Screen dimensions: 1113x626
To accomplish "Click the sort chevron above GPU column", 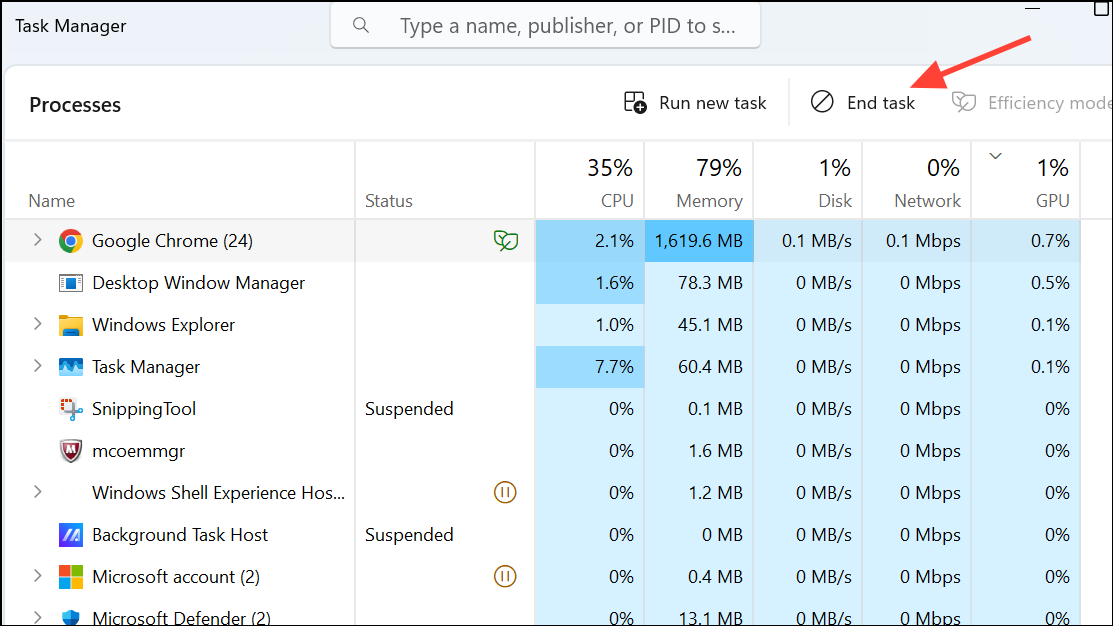I will click(x=995, y=156).
